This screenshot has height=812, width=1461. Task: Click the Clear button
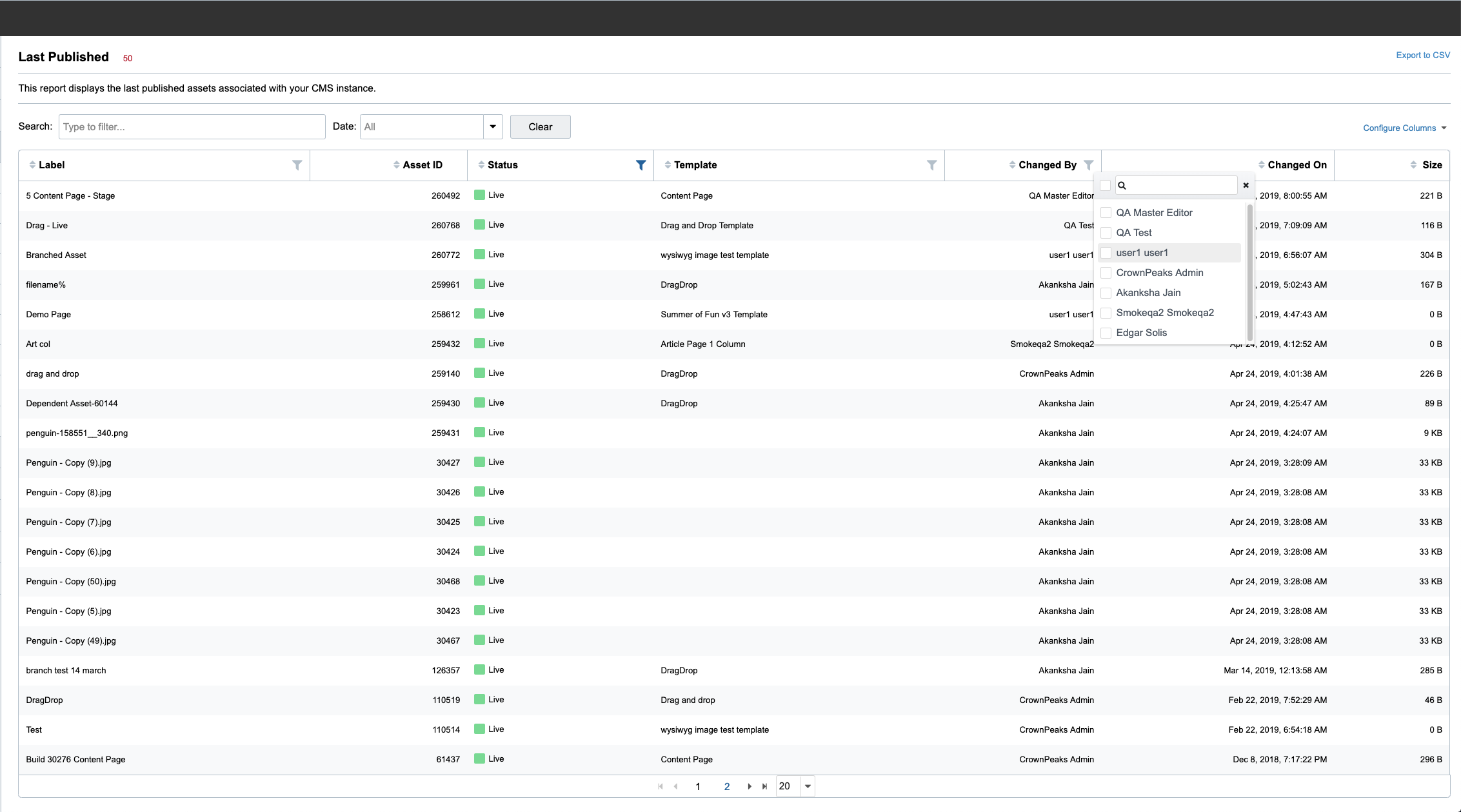[540, 126]
